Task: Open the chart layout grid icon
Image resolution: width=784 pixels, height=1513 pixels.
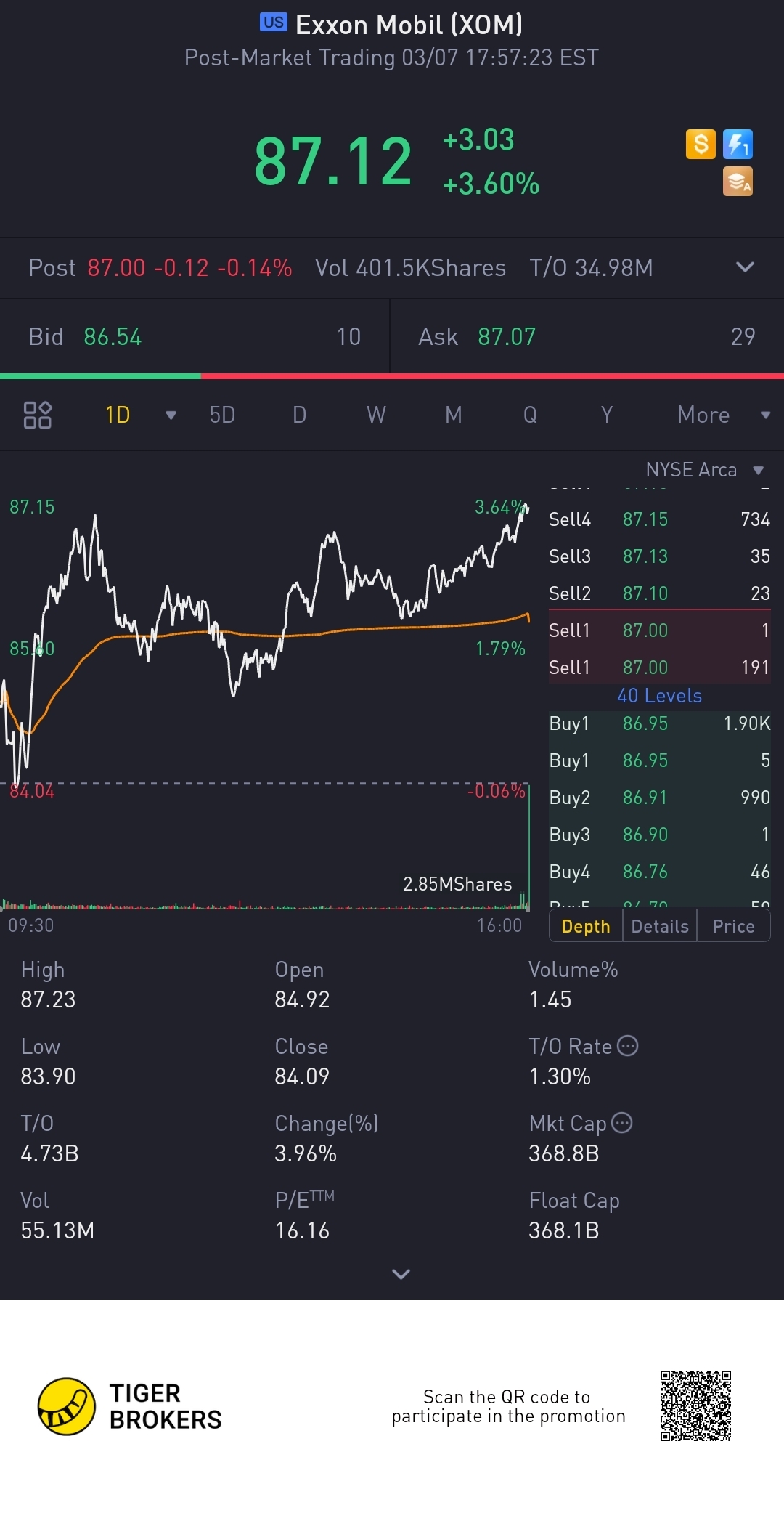Action: pyautogui.click(x=37, y=415)
